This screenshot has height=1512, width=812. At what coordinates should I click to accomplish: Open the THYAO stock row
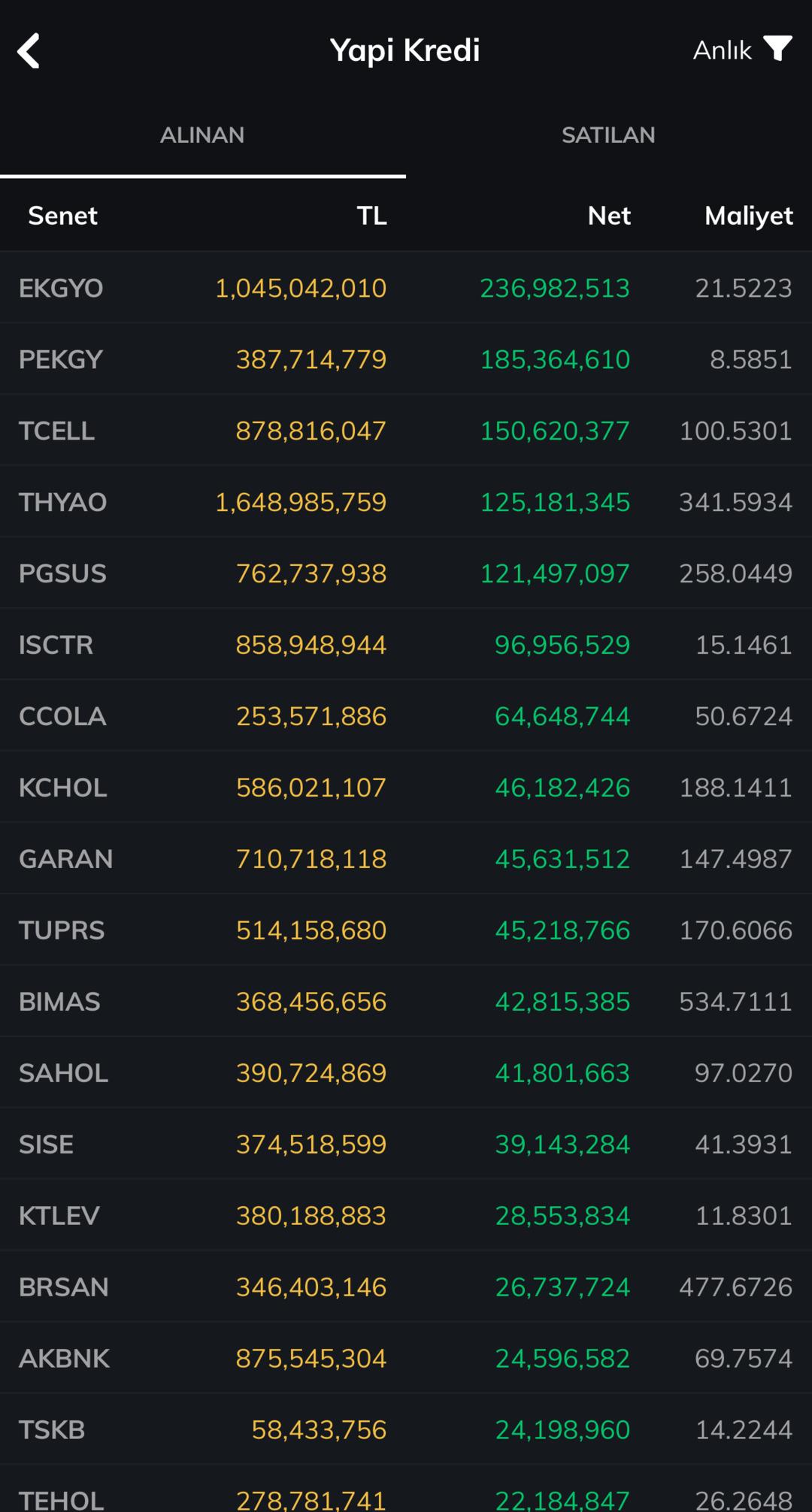pyautogui.click(x=406, y=502)
